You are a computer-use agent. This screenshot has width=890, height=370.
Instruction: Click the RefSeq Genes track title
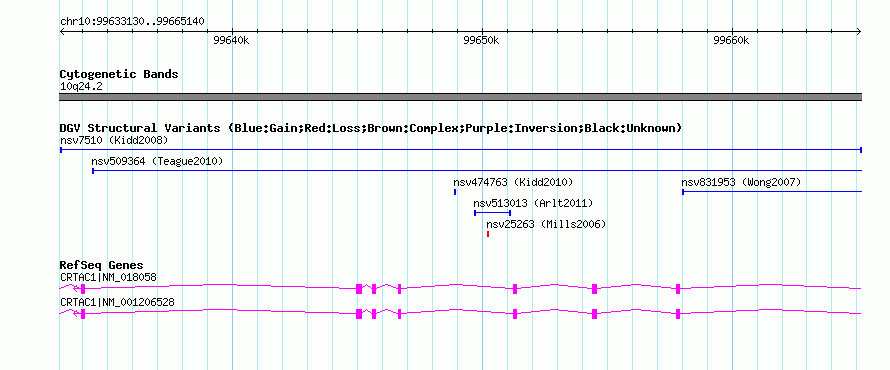(x=102, y=265)
